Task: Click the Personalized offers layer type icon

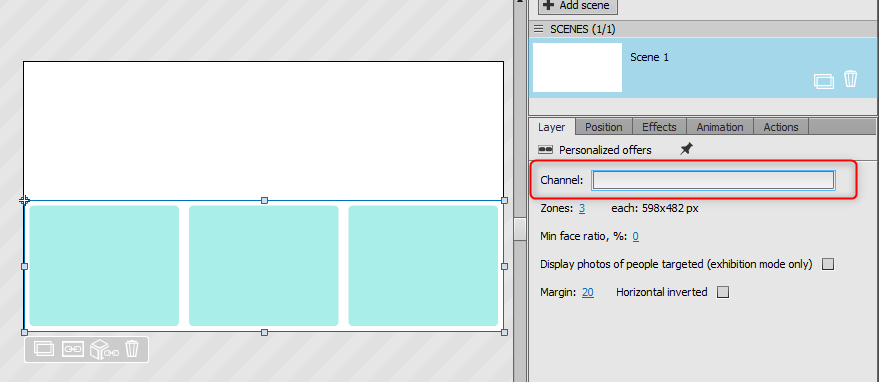Action: point(545,150)
